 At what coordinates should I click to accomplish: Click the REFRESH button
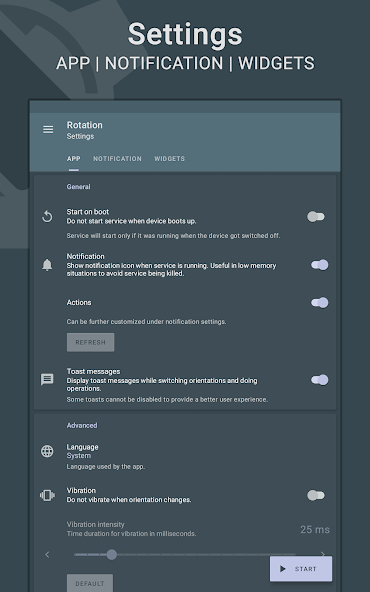click(91, 342)
